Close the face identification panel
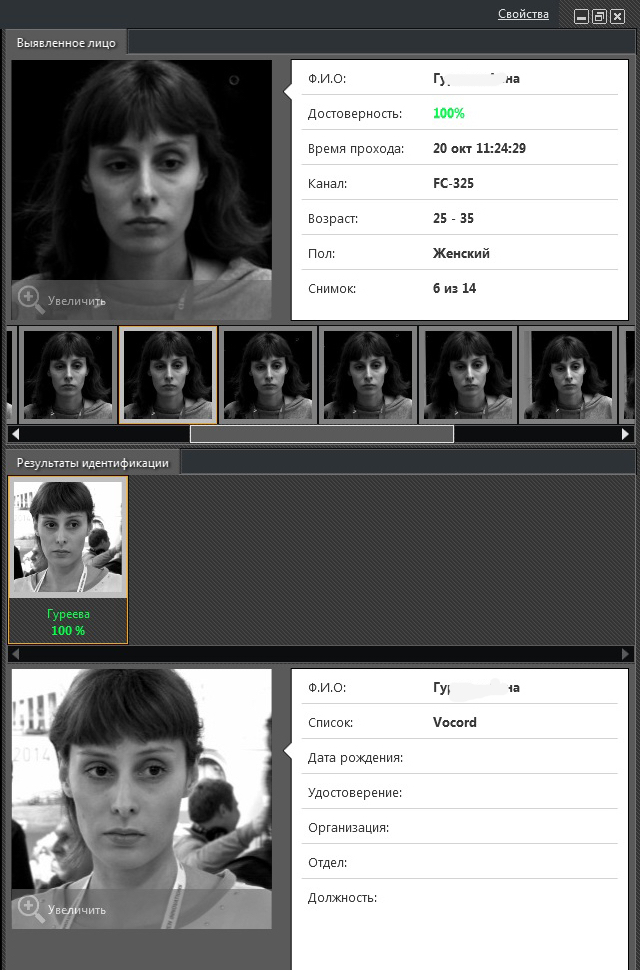The width and height of the screenshot is (641, 971). pos(617,16)
